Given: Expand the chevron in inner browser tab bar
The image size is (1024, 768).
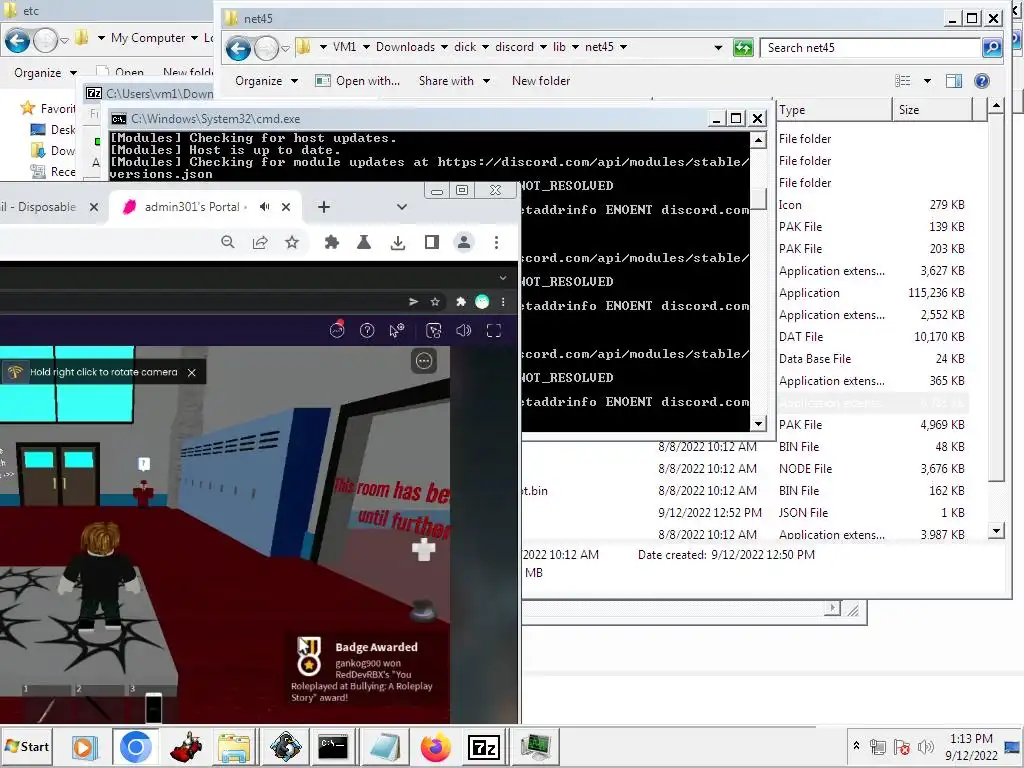Looking at the screenshot, I should pos(503,278).
